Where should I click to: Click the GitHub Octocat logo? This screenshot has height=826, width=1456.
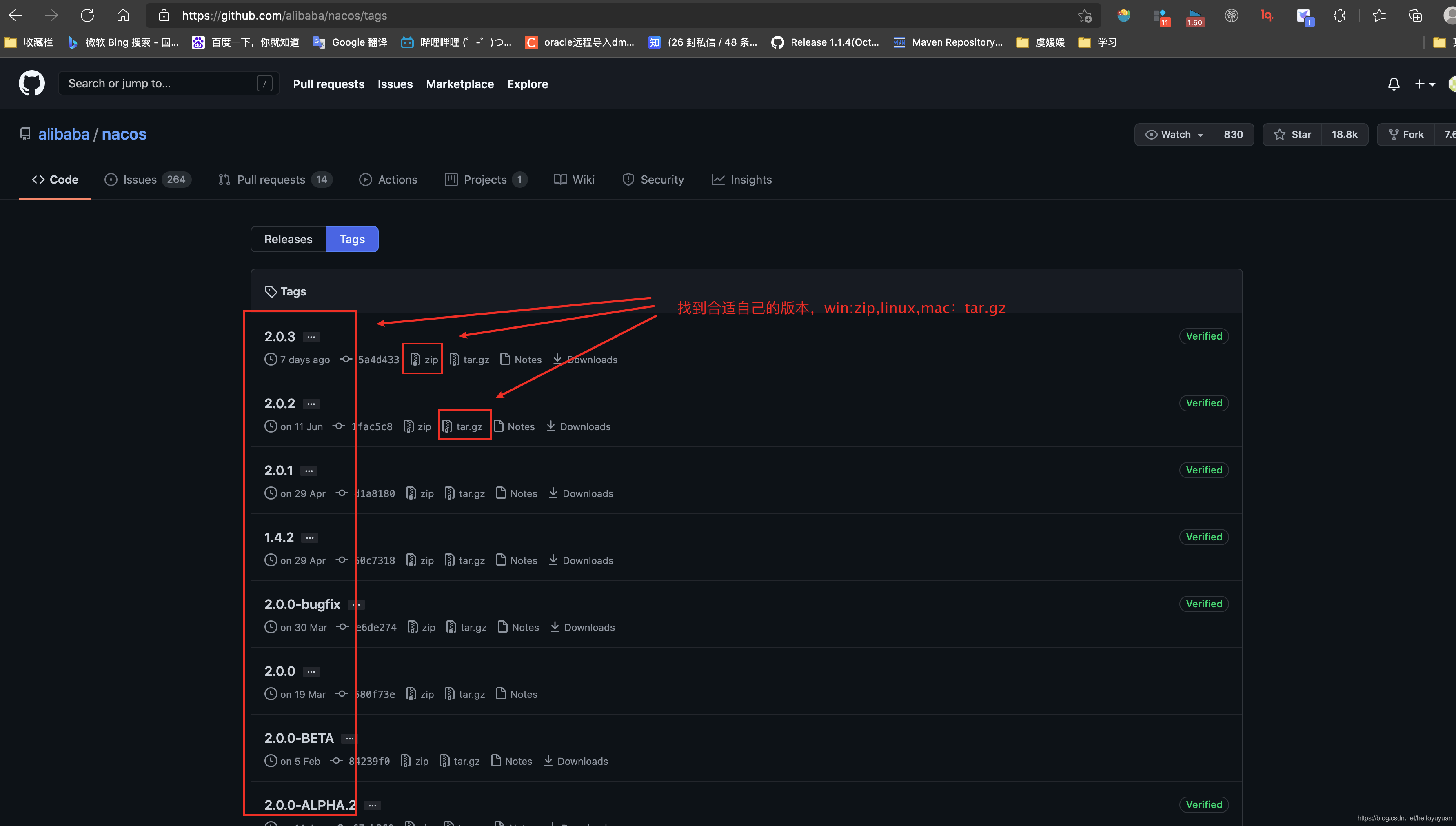[x=32, y=83]
